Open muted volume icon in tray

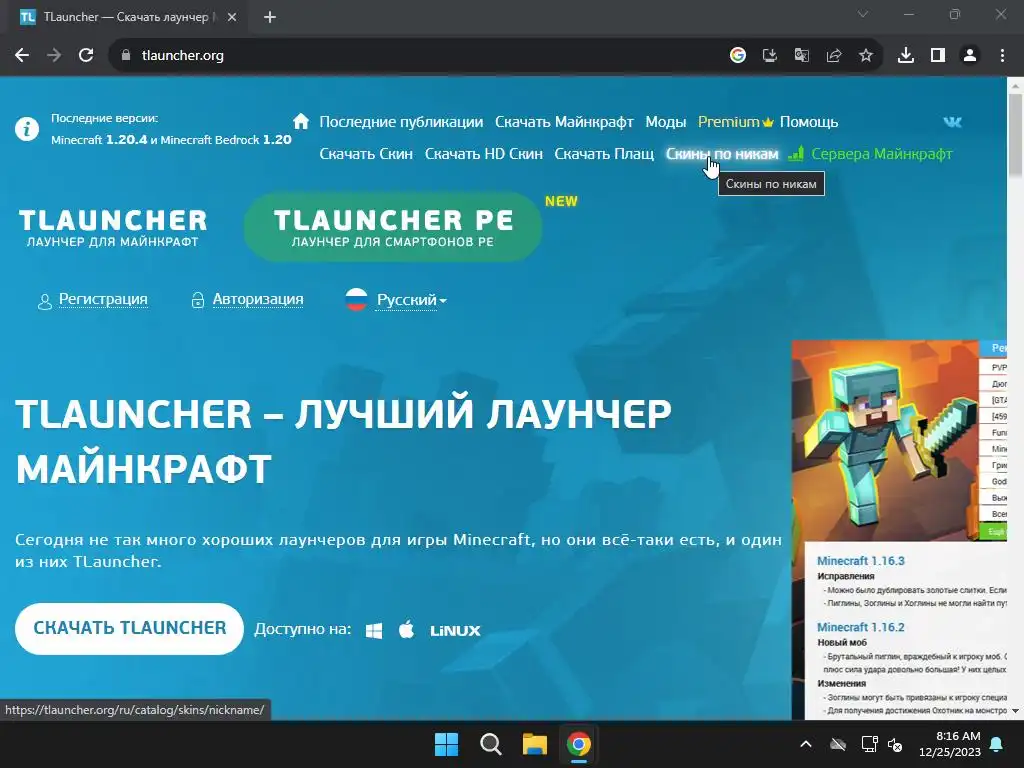895,744
